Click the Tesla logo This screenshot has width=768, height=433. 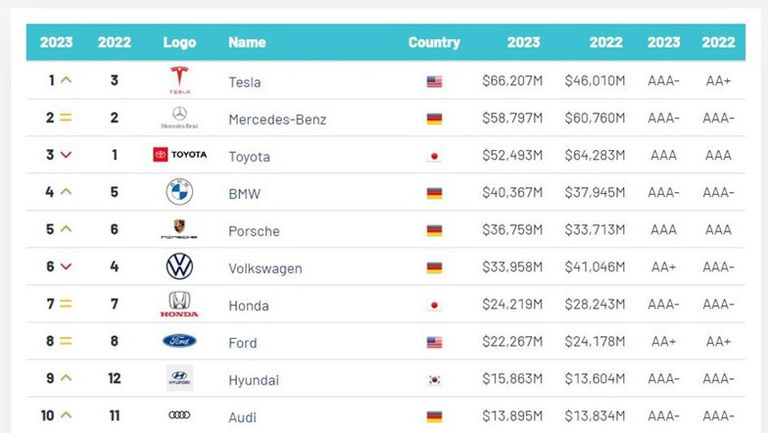[x=179, y=80]
